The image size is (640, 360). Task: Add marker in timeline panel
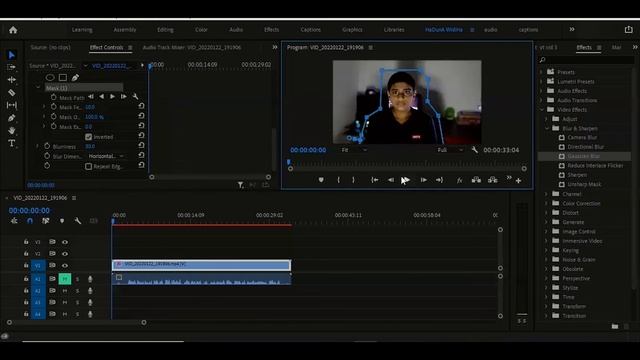(62, 221)
